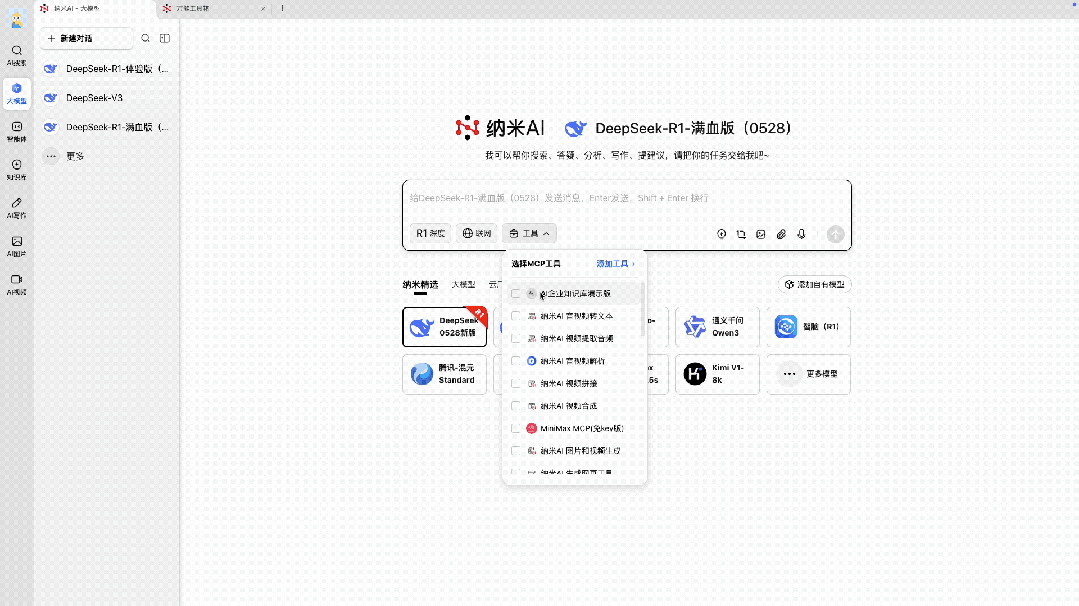1079x606 pixels.
Task: Open the DeepSeek-R1-满血版 conversation
Action: click(x=107, y=127)
